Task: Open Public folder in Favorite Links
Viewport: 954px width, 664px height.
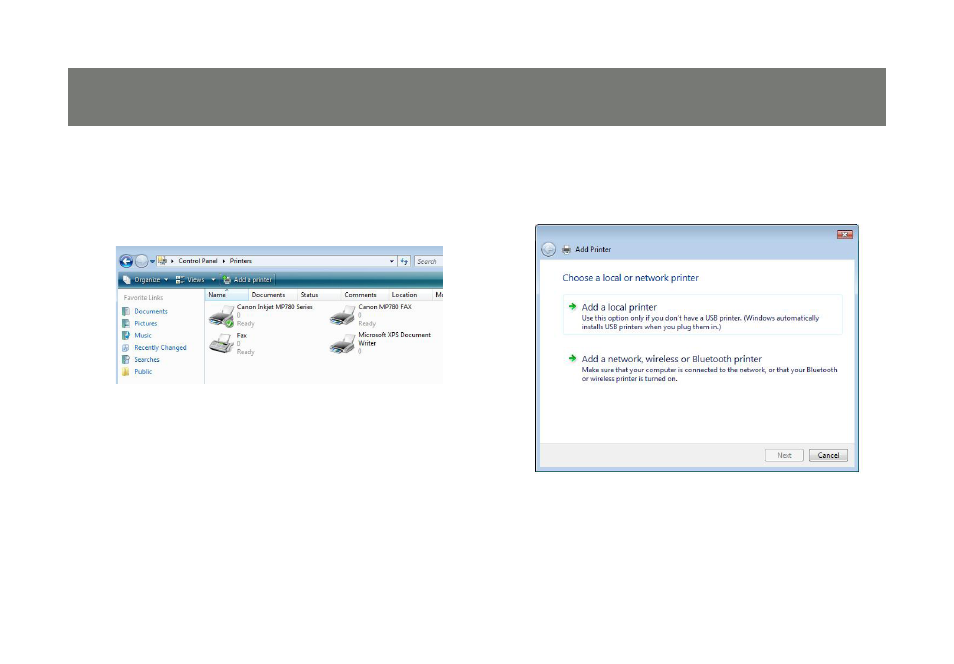Action: 143,371
